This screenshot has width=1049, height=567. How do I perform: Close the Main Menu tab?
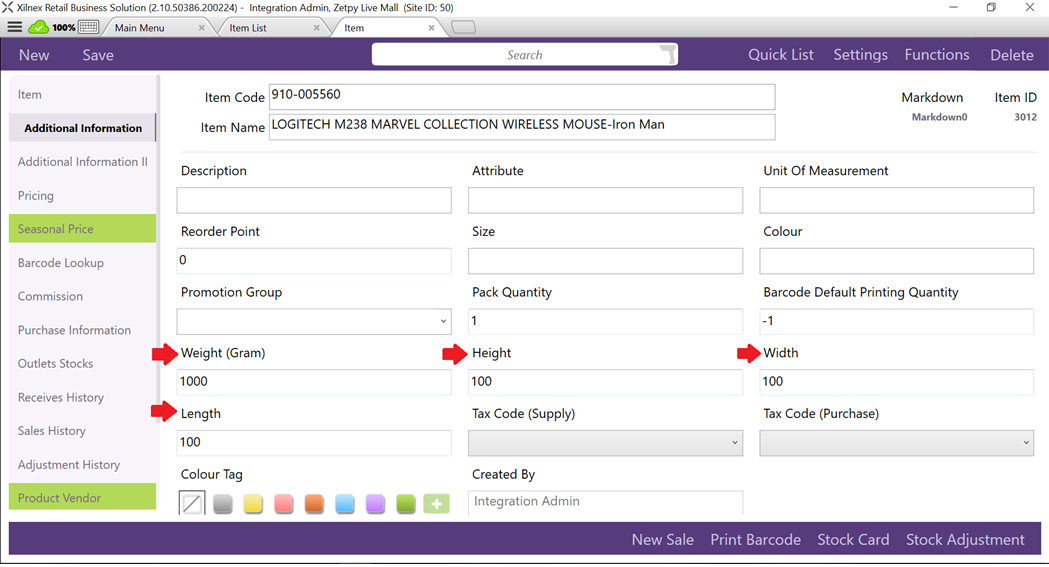click(201, 27)
